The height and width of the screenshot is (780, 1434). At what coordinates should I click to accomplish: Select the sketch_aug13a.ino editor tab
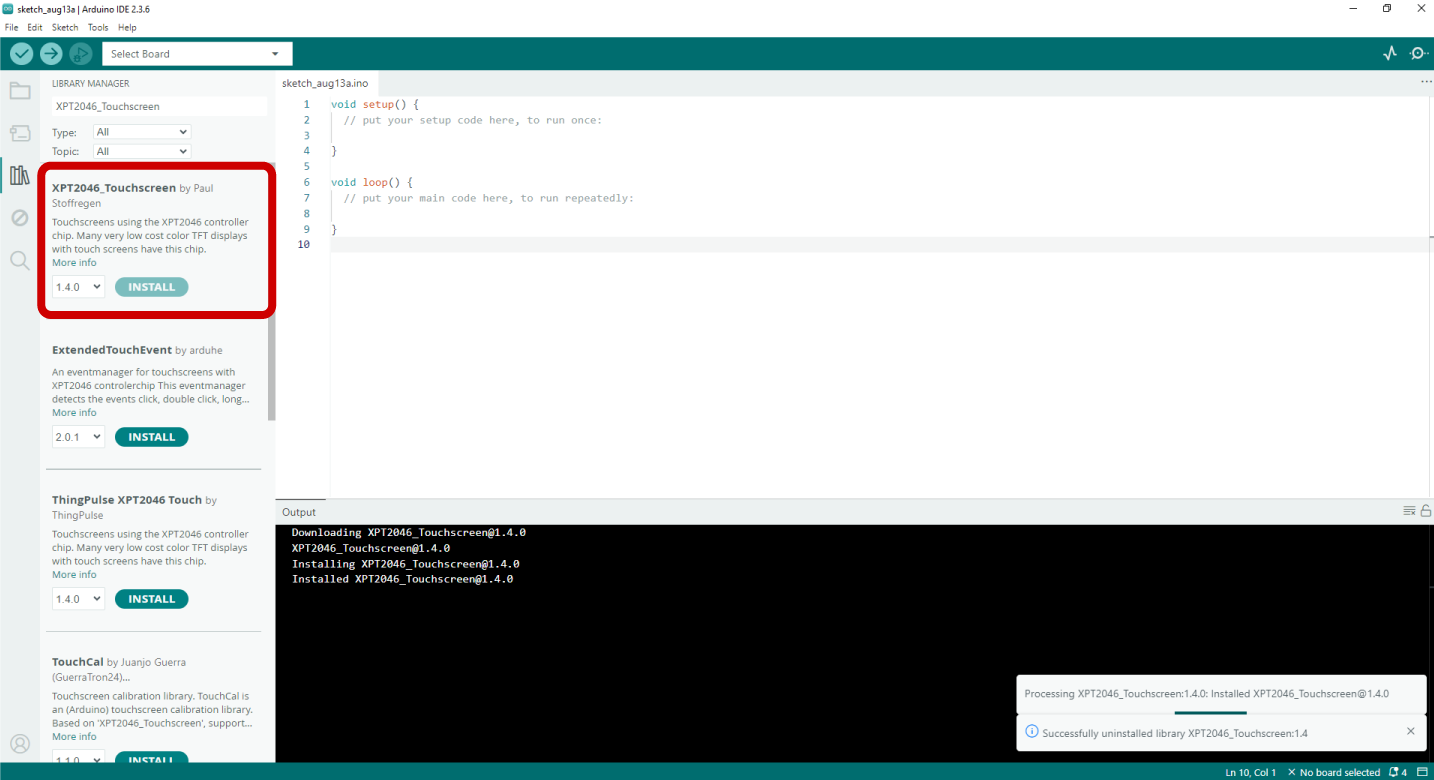click(x=325, y=83)
